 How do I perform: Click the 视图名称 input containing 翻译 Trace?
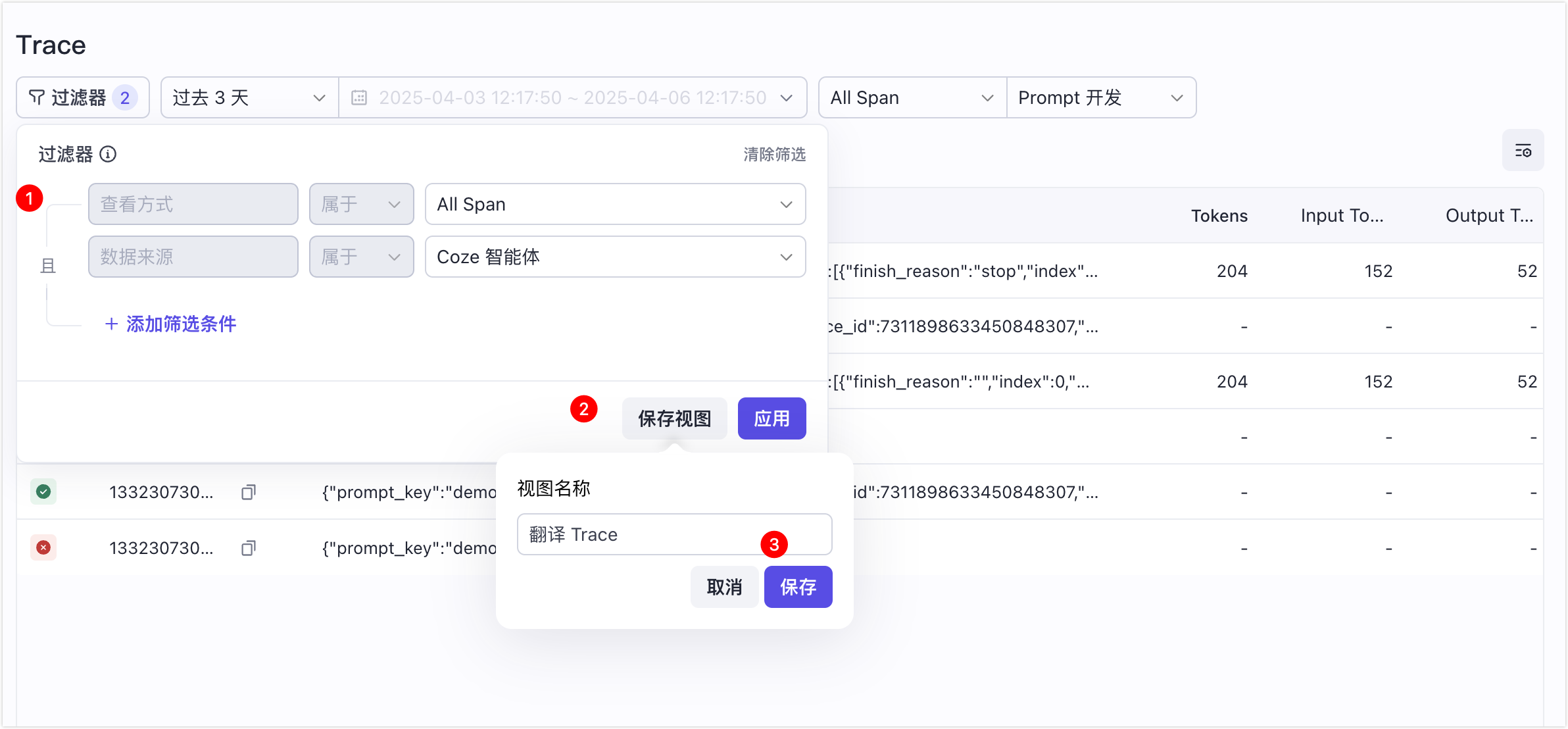(x=674, y=534)
